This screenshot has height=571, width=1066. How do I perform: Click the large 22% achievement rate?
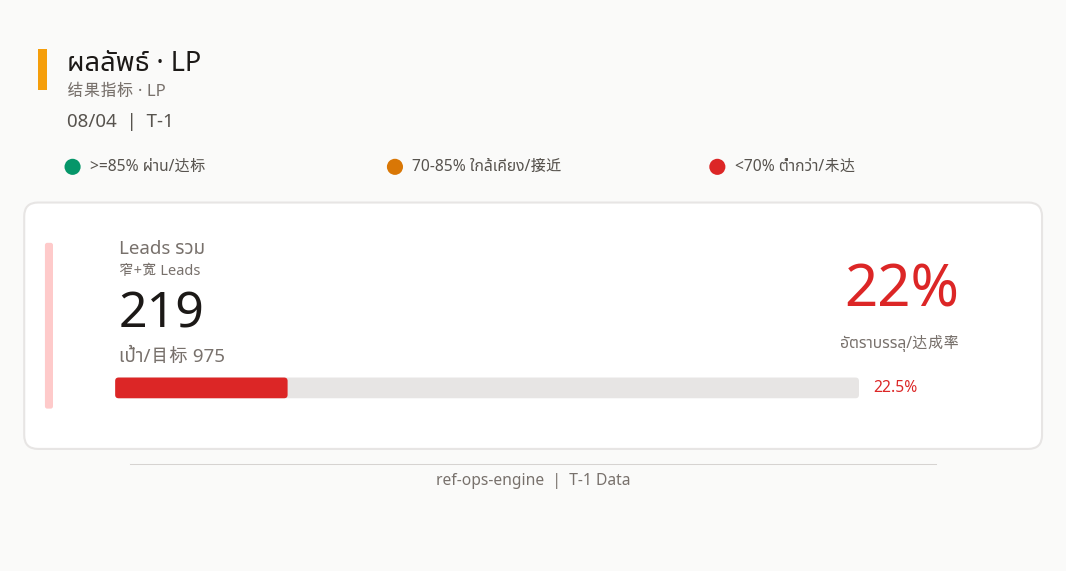coord(901,286)
